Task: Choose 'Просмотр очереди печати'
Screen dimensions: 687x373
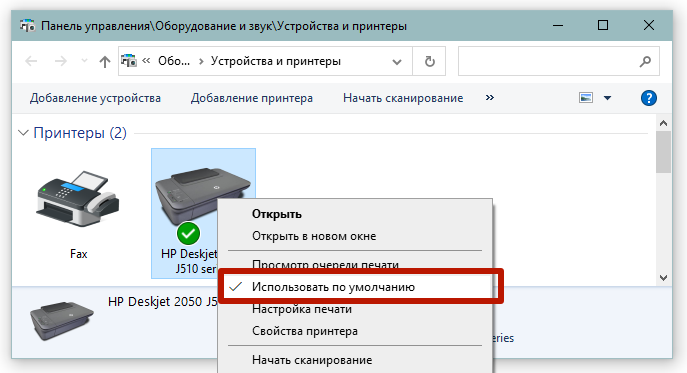Action: click(x=325, y=264)
